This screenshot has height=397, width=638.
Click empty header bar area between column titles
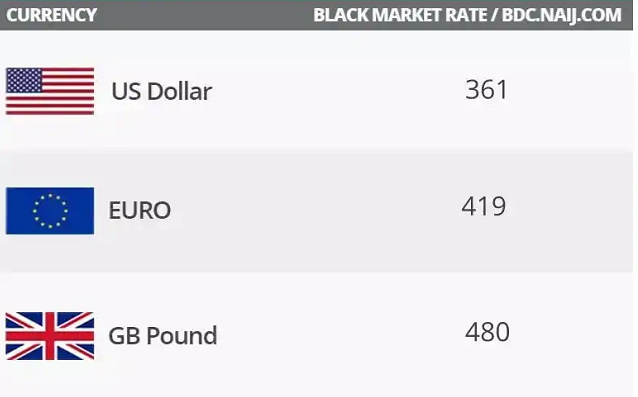(203, 15)
